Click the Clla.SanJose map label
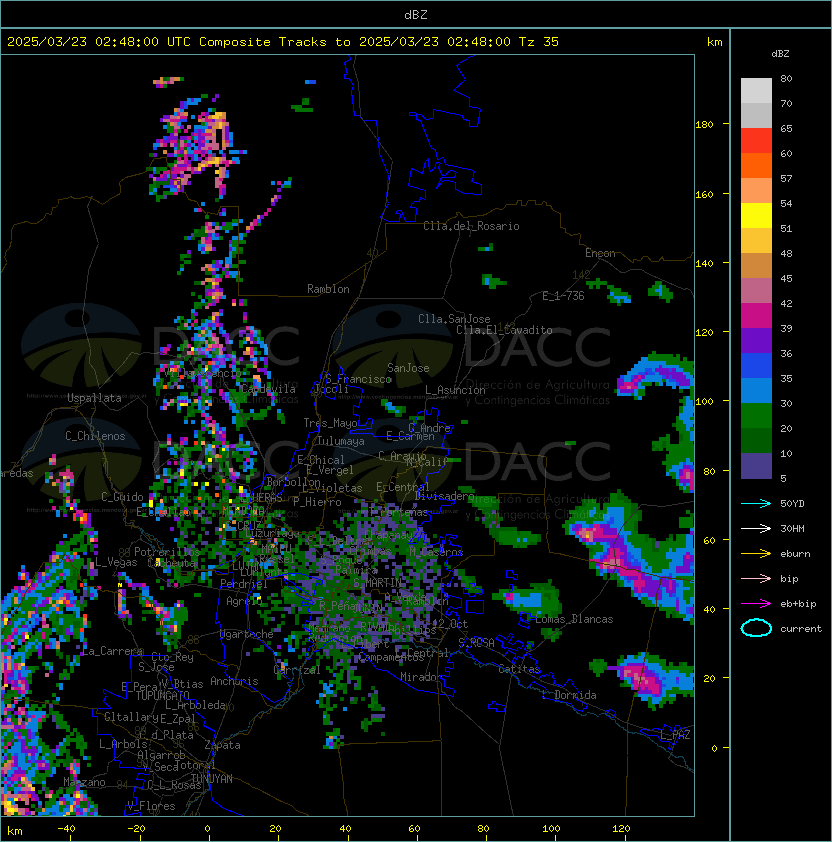 pyautogui.click(x=454, y=319)
